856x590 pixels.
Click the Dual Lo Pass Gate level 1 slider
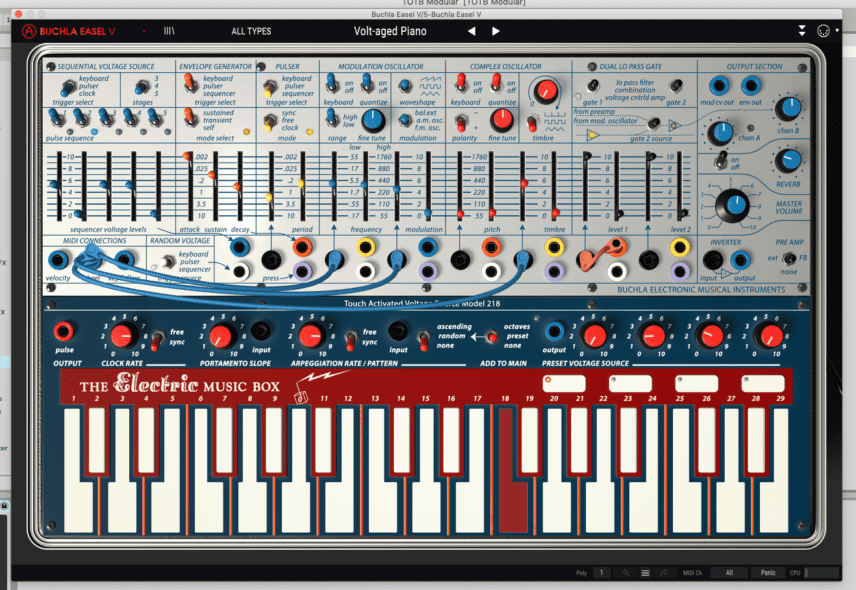click(x=617, y=186)
